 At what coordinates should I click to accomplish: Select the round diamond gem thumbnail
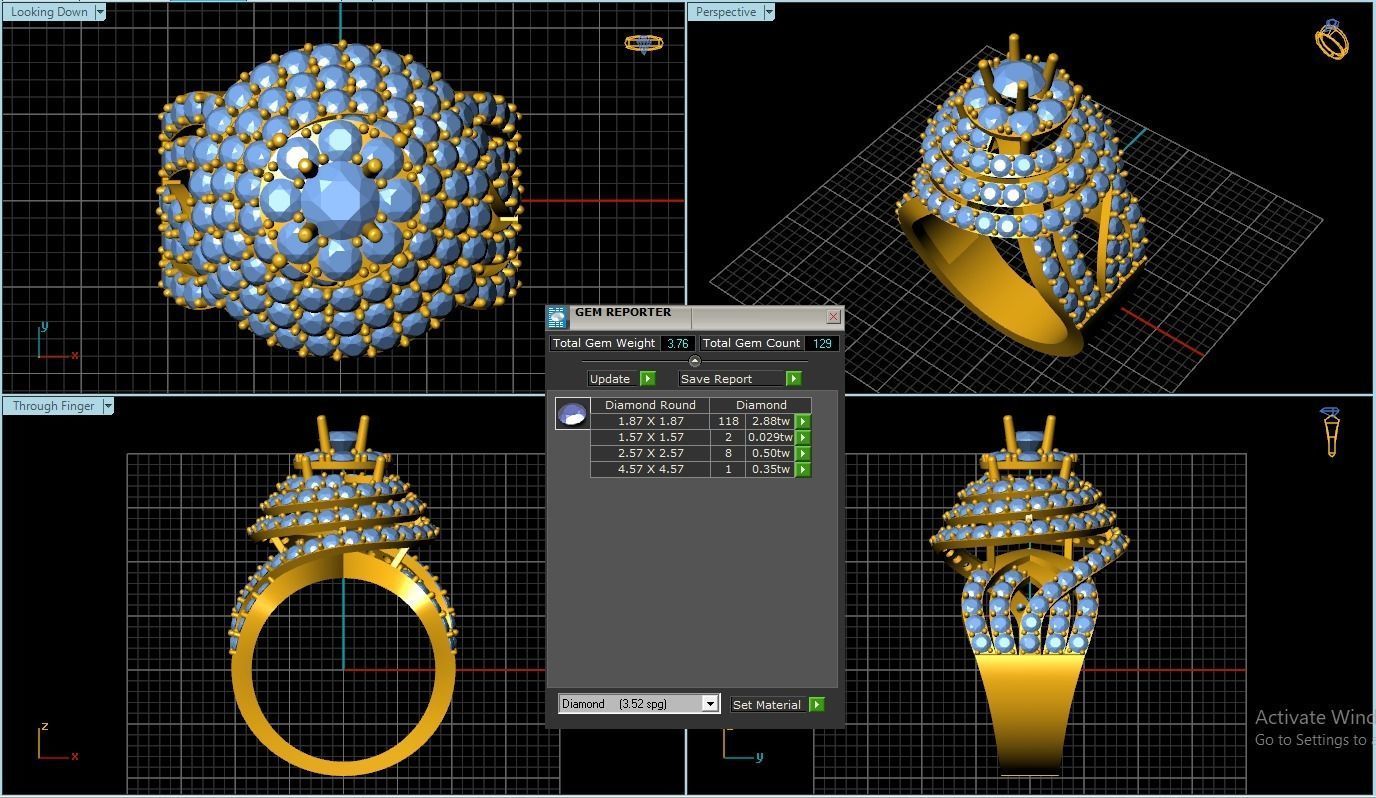[572, 414]
